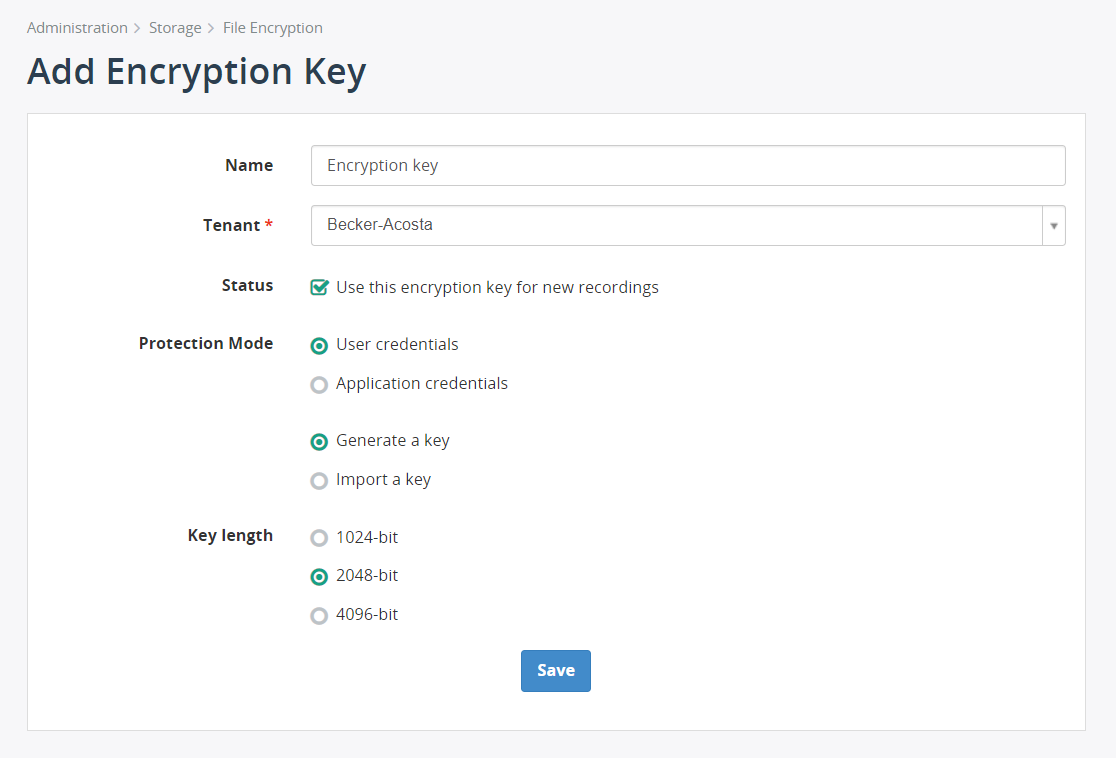Choose the Generate a key option
Viewport: 1116px width, 758px height.
320,441
